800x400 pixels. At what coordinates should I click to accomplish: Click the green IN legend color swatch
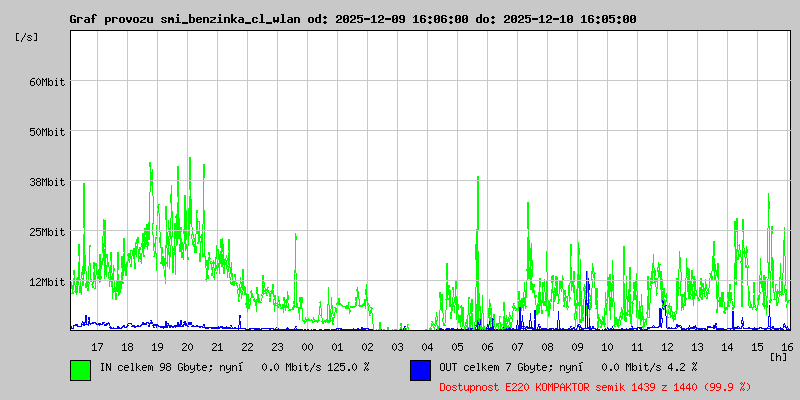click(x=81, y=370)
